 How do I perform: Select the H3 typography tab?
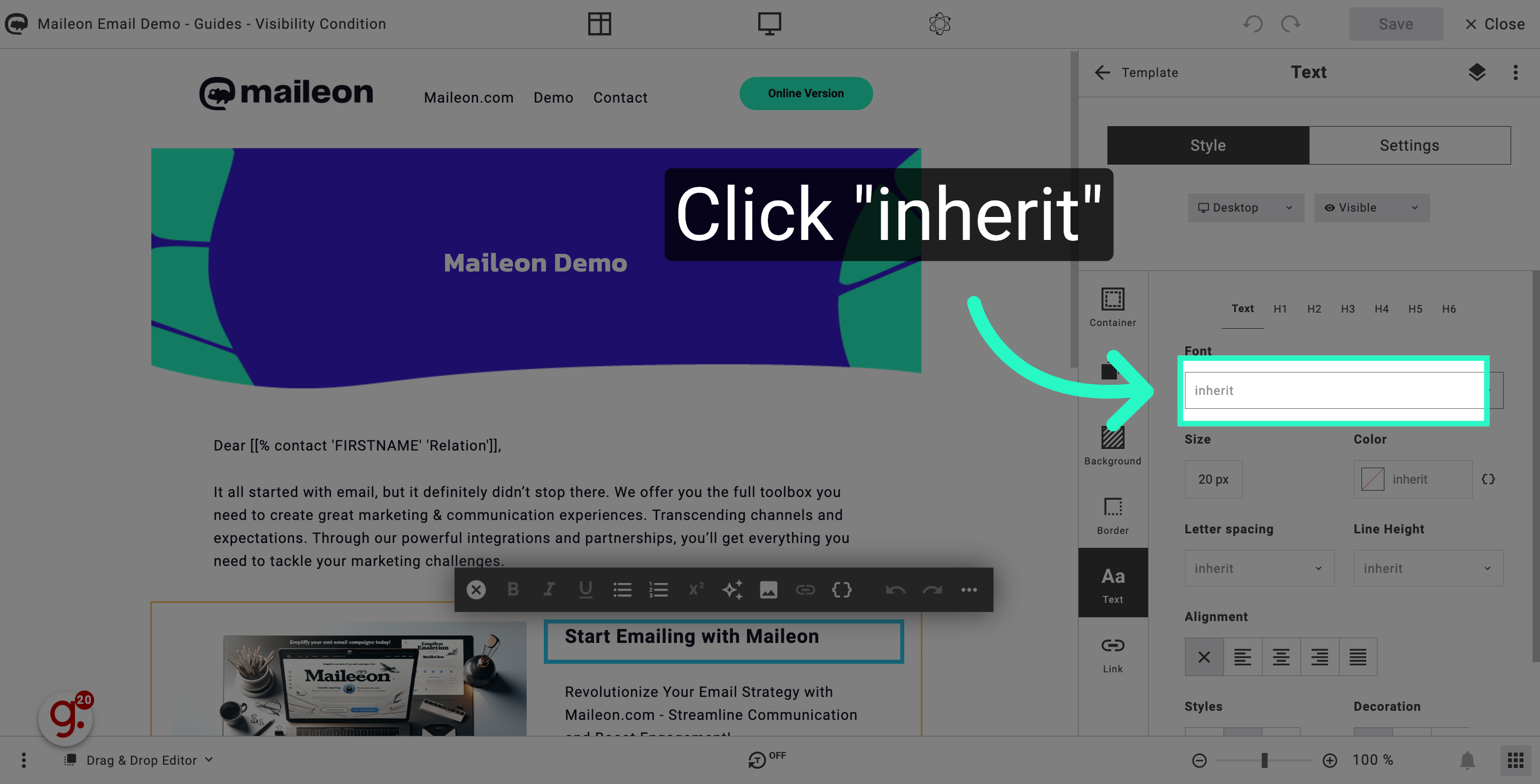(x=1347, y=309)
